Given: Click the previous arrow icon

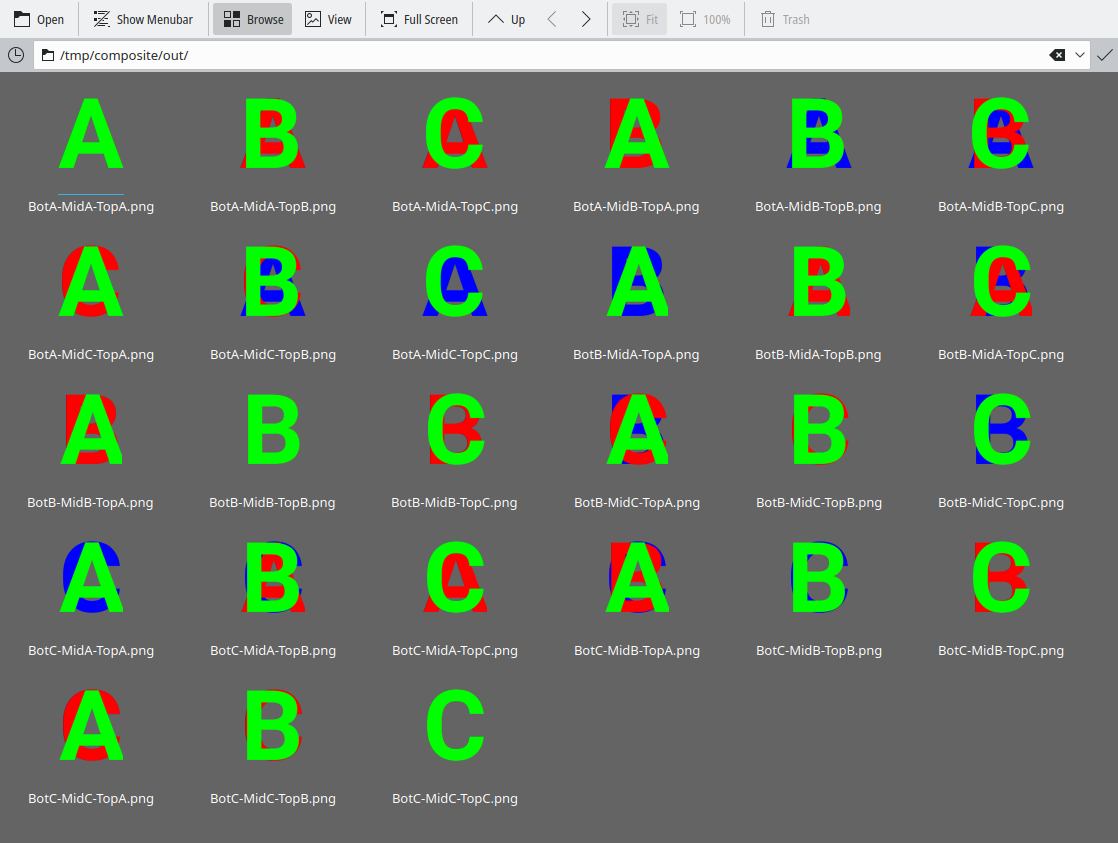Looking at the screenshot, I should (552, 19).
